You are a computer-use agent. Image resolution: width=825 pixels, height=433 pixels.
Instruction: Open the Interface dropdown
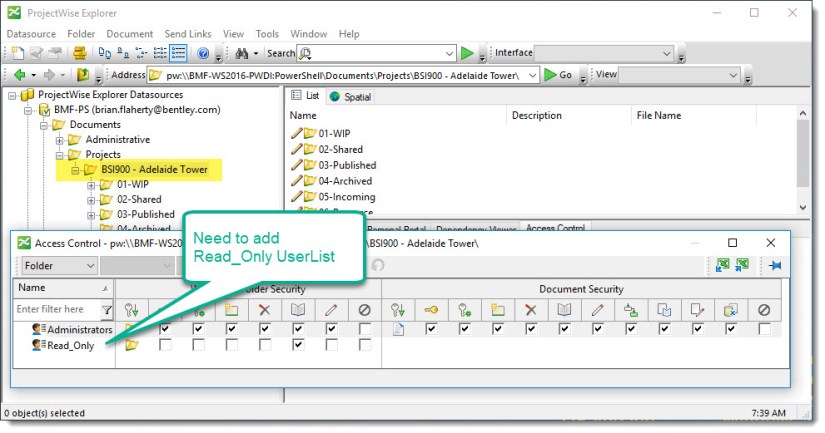click(603, 53)
